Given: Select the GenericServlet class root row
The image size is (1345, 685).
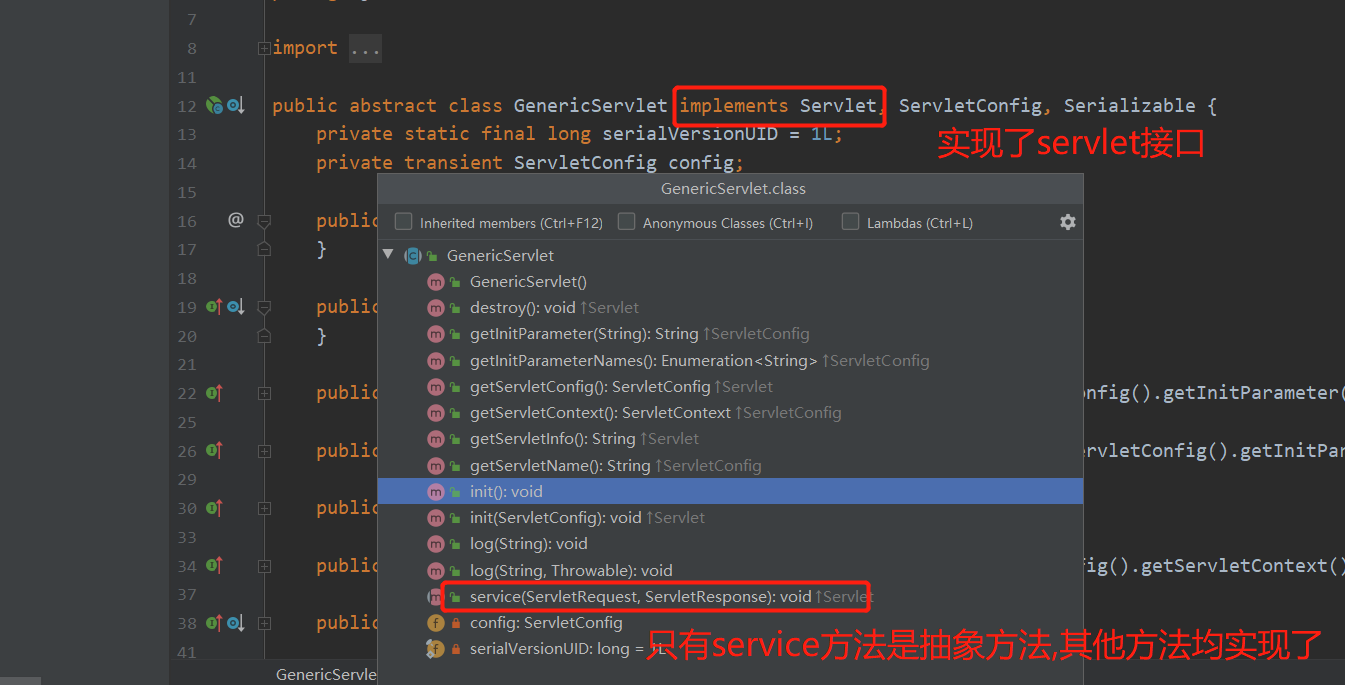Looking at the screenshot, I should tap(730, 255).
